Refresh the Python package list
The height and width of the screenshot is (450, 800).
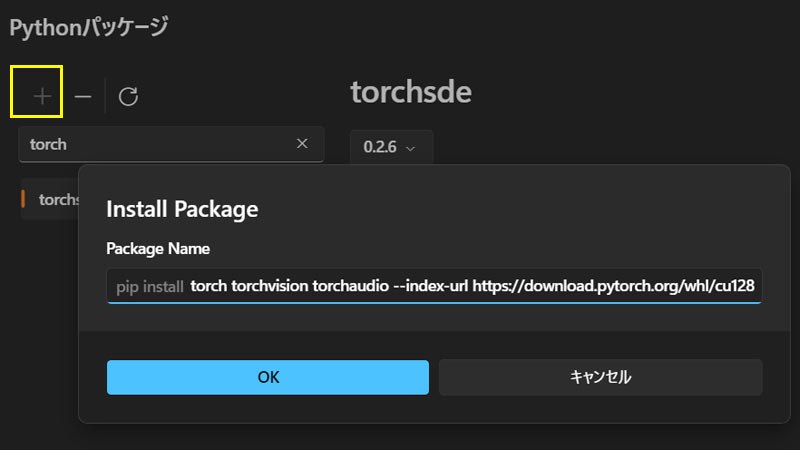click(128, 96)
